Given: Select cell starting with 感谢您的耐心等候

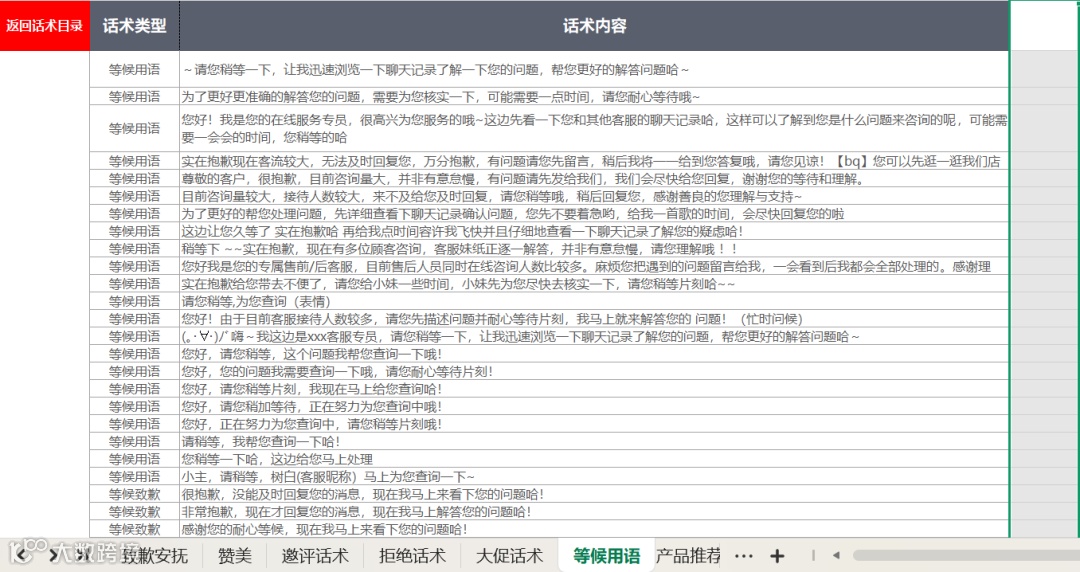Looking at the screenshot, I should (x=594, y=529).
